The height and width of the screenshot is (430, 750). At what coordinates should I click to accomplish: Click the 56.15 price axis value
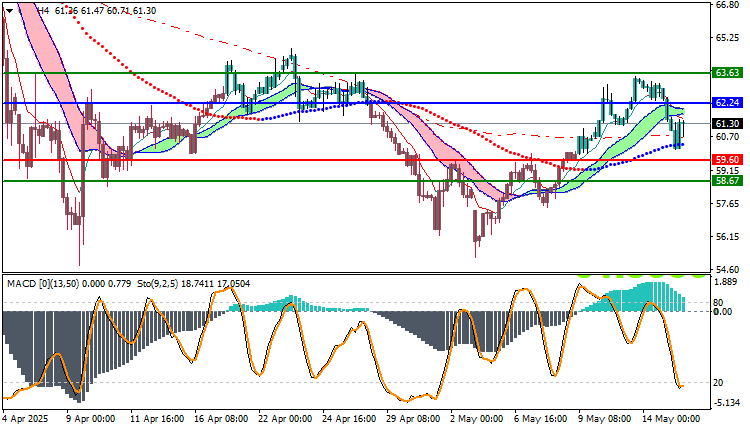coord(727,237)
